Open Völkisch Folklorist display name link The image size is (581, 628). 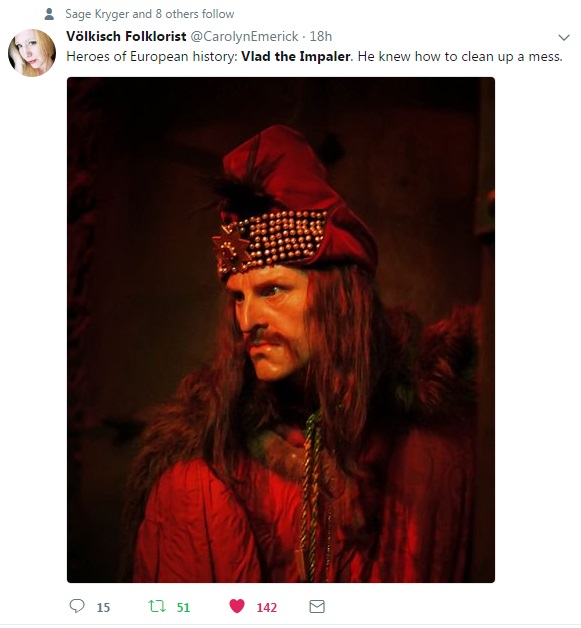(x=126, y=36)
